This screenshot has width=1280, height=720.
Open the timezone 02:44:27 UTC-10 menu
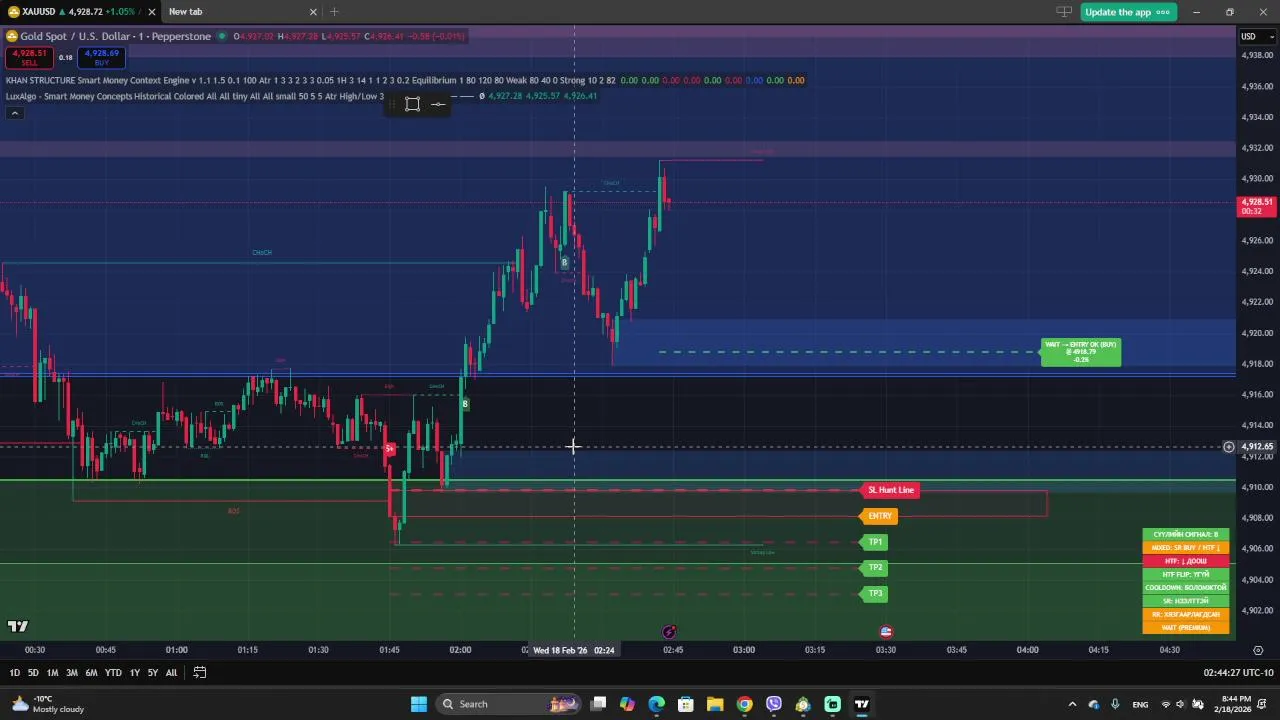[x=1238, y=673]
